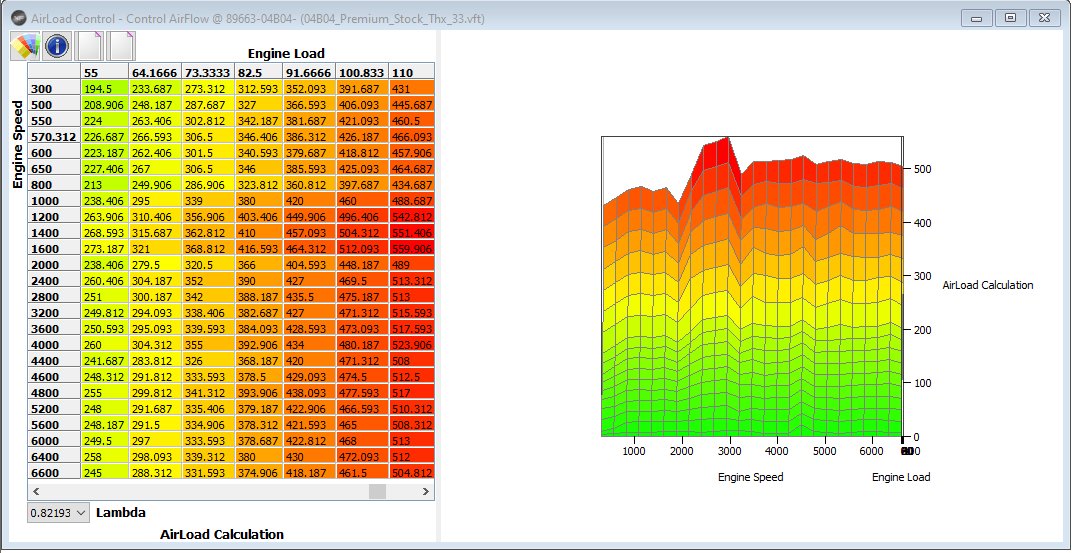Select the 1000 engine speed row header

[54, 201]
